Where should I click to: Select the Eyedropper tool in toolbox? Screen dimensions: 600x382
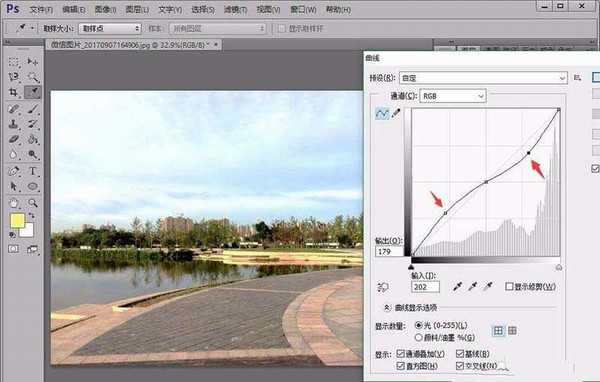pyautogui.click(x=33, y=92)
